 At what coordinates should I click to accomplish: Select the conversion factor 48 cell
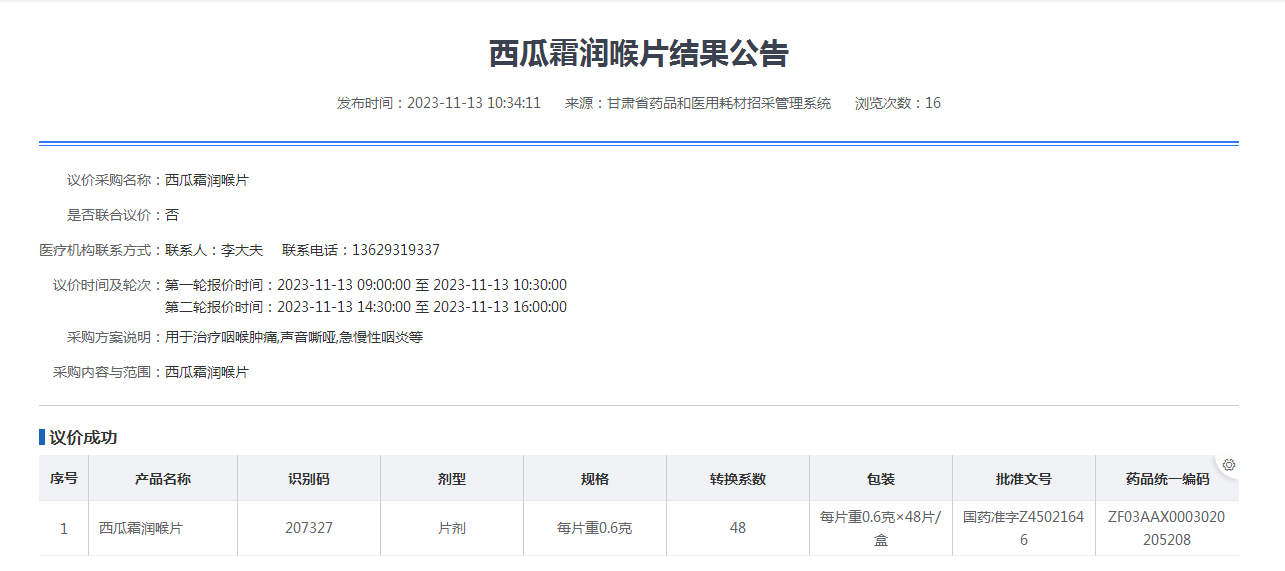738,528
